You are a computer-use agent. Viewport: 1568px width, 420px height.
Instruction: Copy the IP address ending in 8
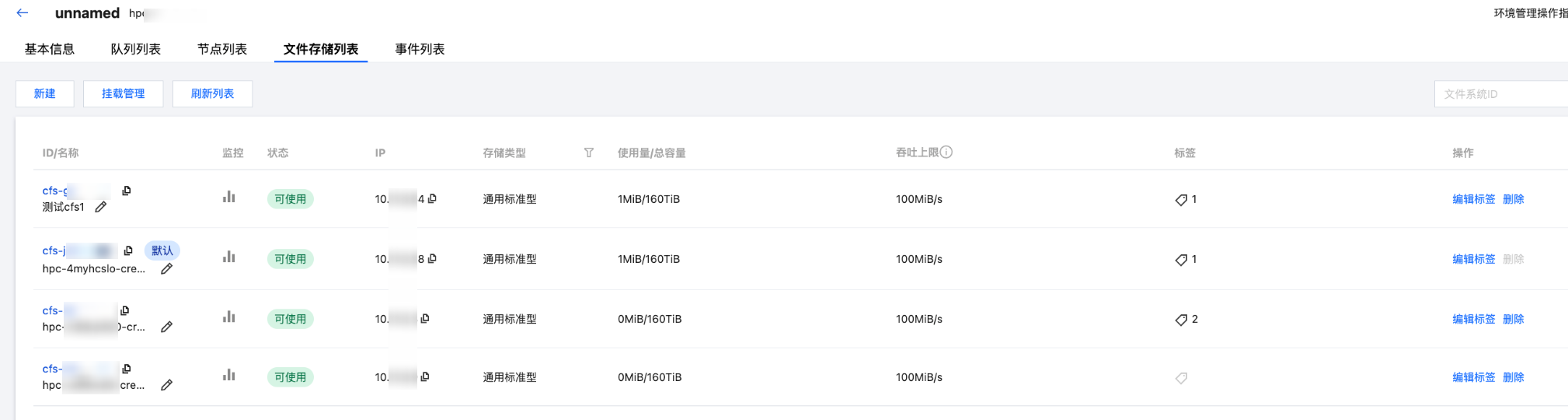[433, 258]
